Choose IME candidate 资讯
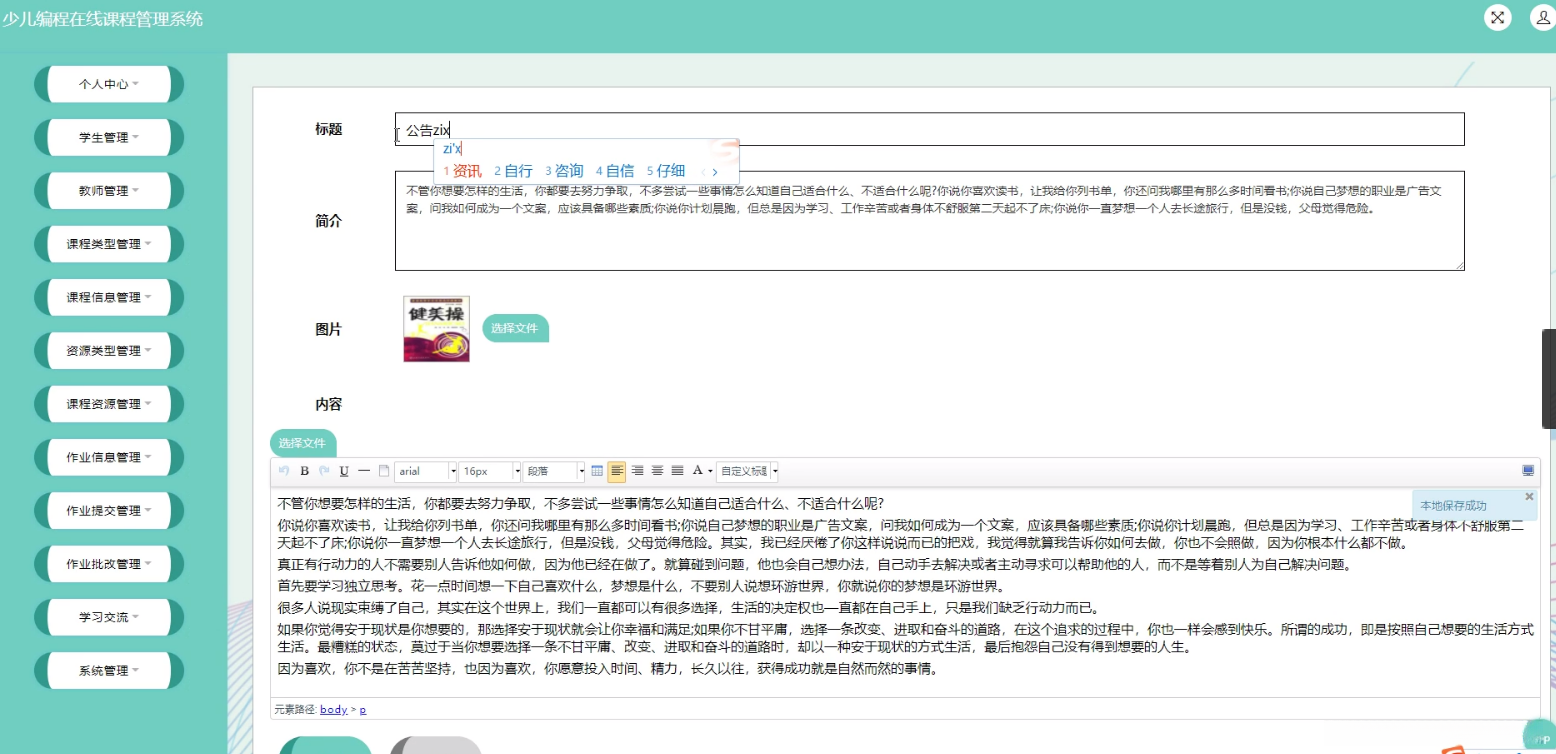This screenshot has height=754, width=1556. 462,171
